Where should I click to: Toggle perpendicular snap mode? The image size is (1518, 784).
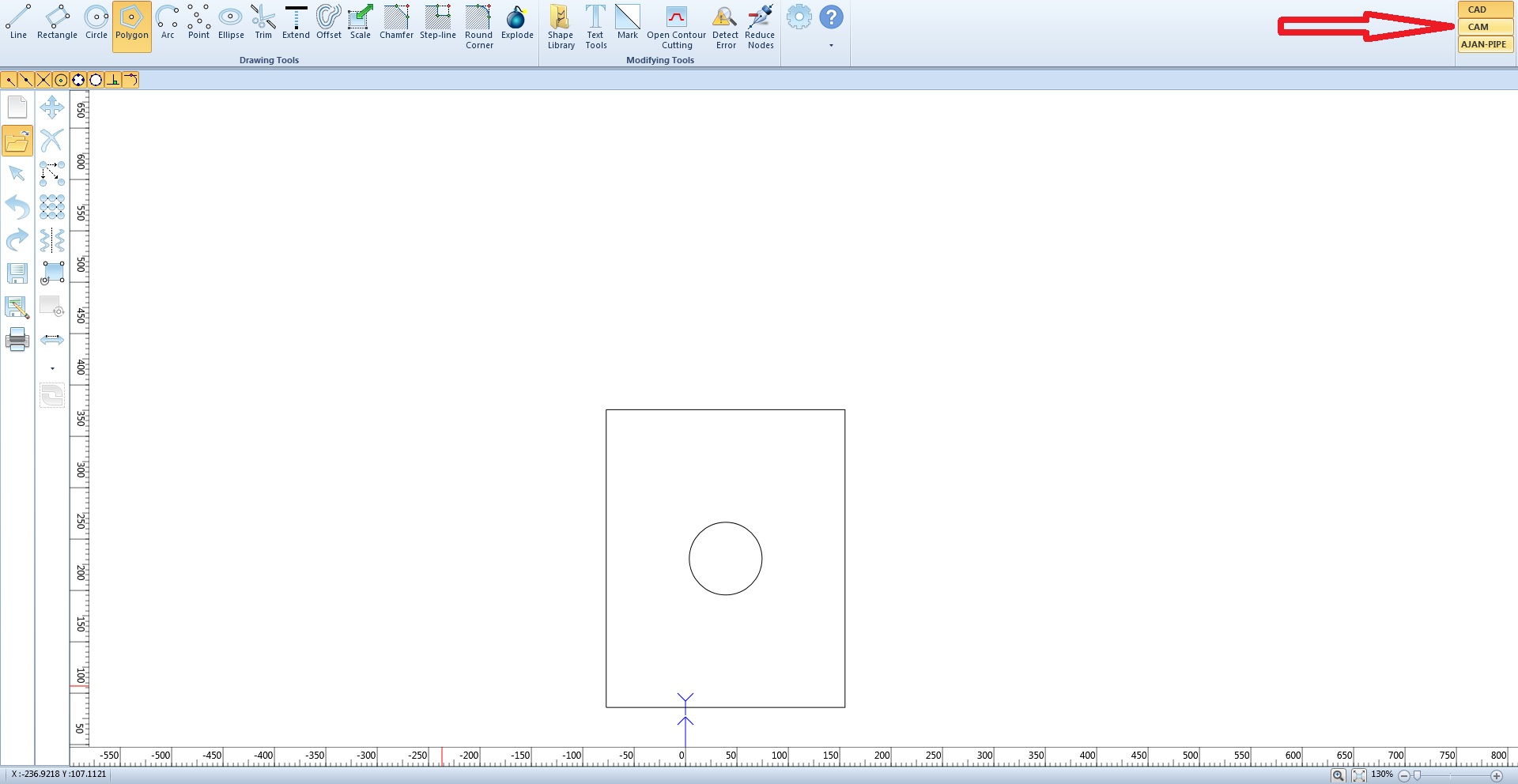click(x=113, y=80)
